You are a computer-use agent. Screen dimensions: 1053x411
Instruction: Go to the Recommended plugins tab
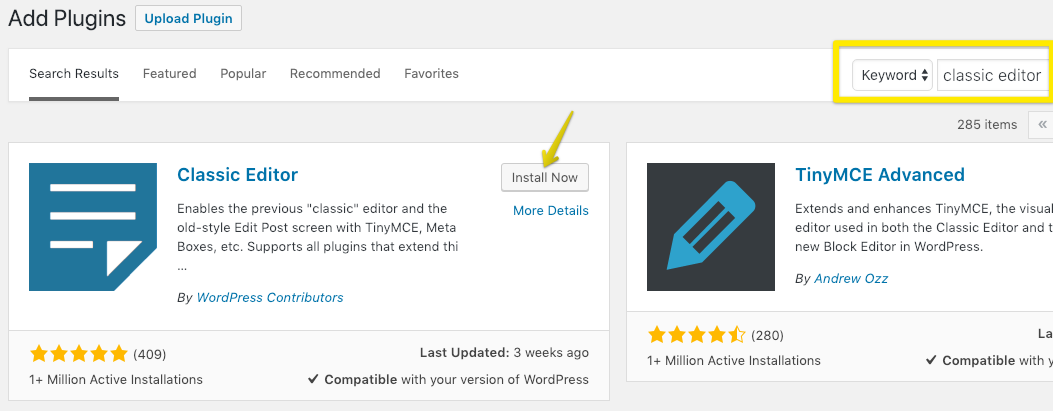point(335,74)
